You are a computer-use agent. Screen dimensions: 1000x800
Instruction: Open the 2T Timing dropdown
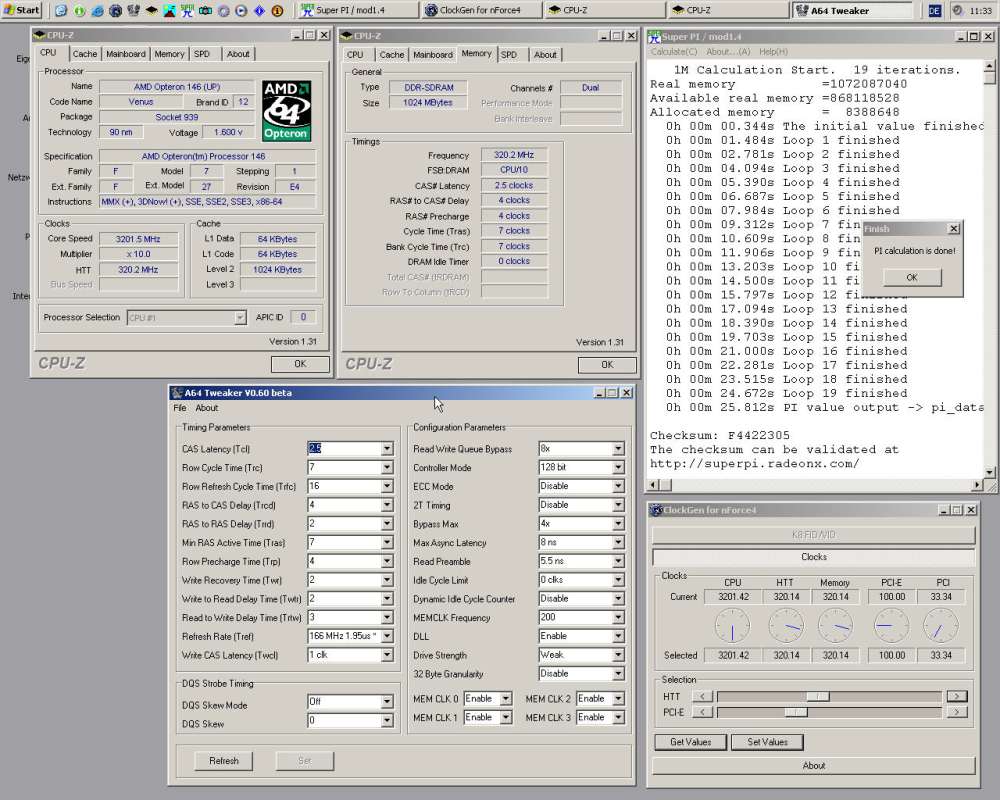coord(618,505)
